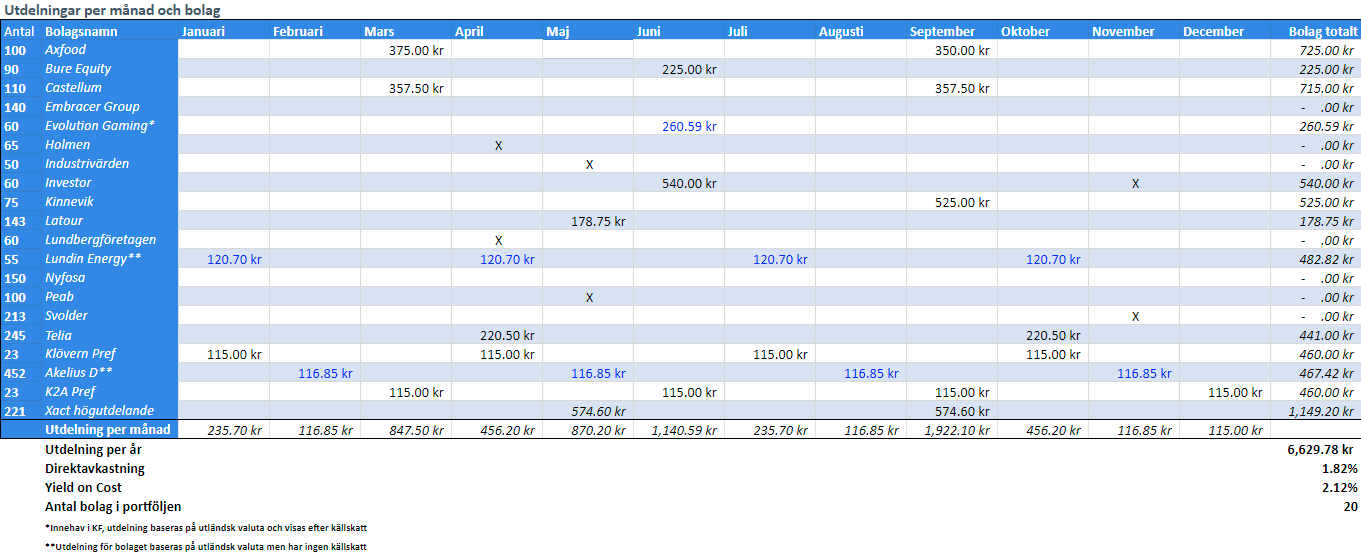Screen dimensions: 1361x556
Task: Select the X mark in Svolder row
Action: (1134, 316)
